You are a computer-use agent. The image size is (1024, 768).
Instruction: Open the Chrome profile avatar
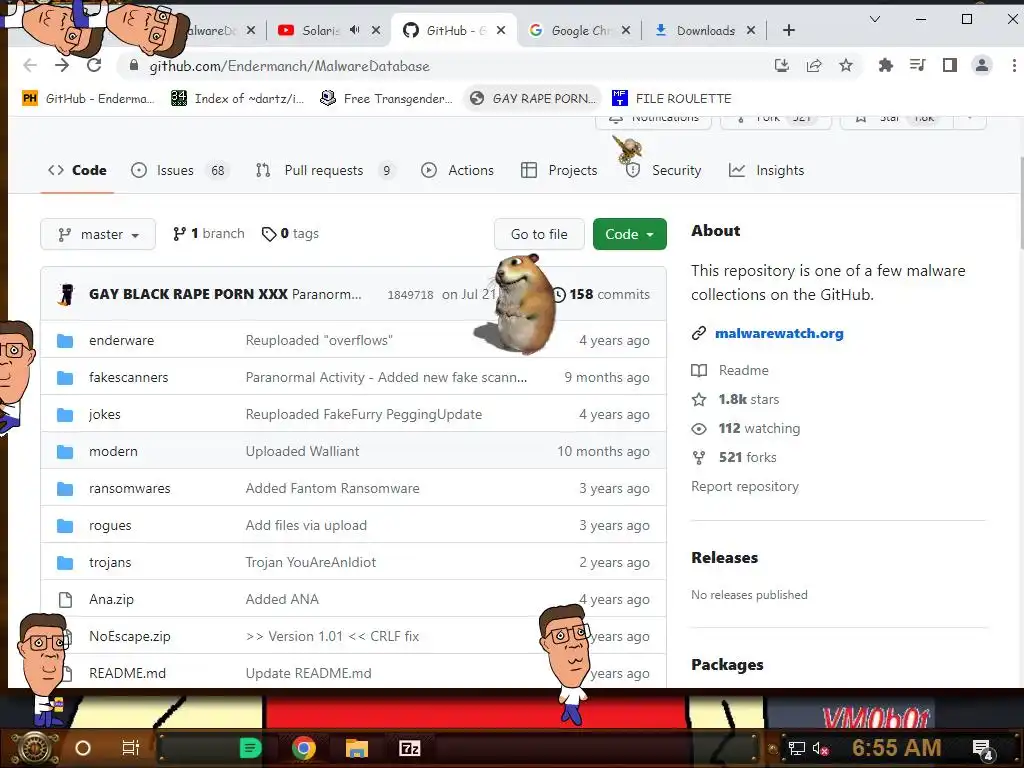[x=982, y=65]
